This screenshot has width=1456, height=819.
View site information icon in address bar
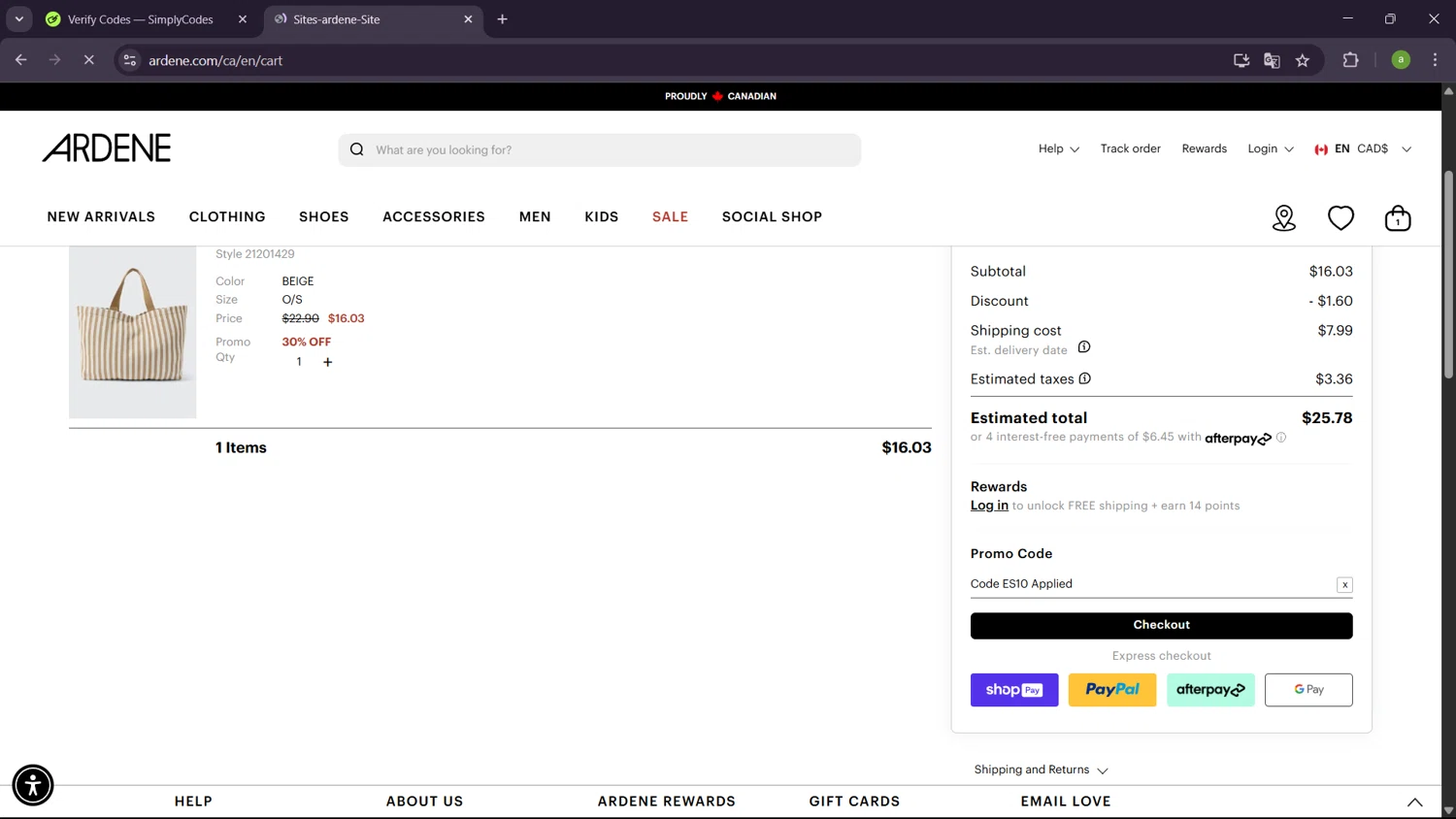point(130,60)
